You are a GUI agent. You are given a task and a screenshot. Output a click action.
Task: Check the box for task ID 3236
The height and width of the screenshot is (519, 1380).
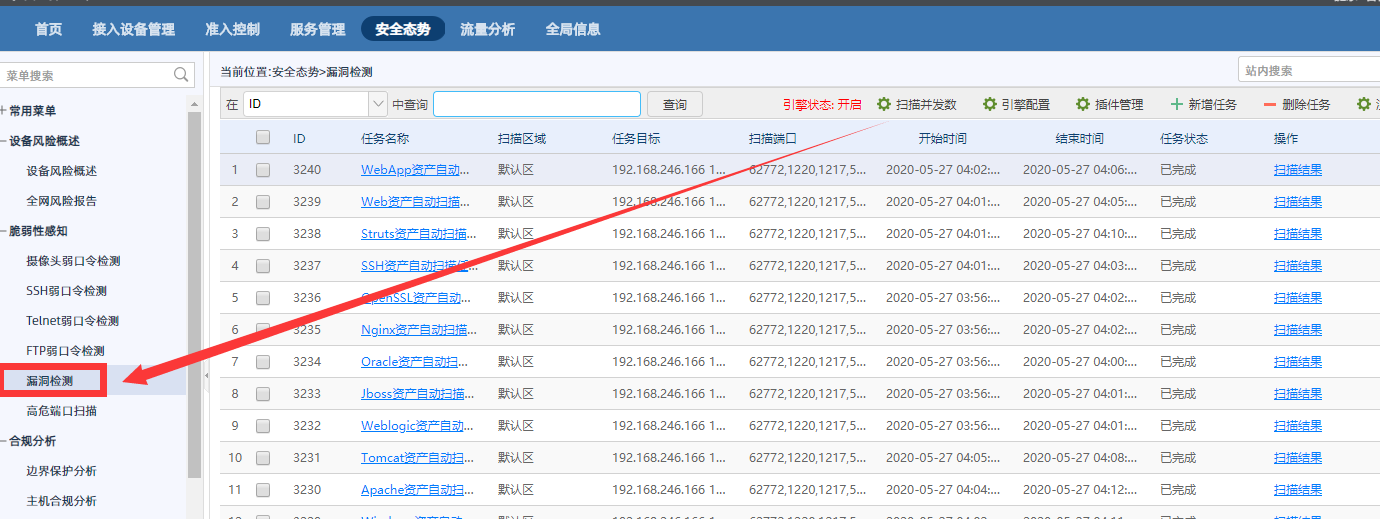coord(263,298)
